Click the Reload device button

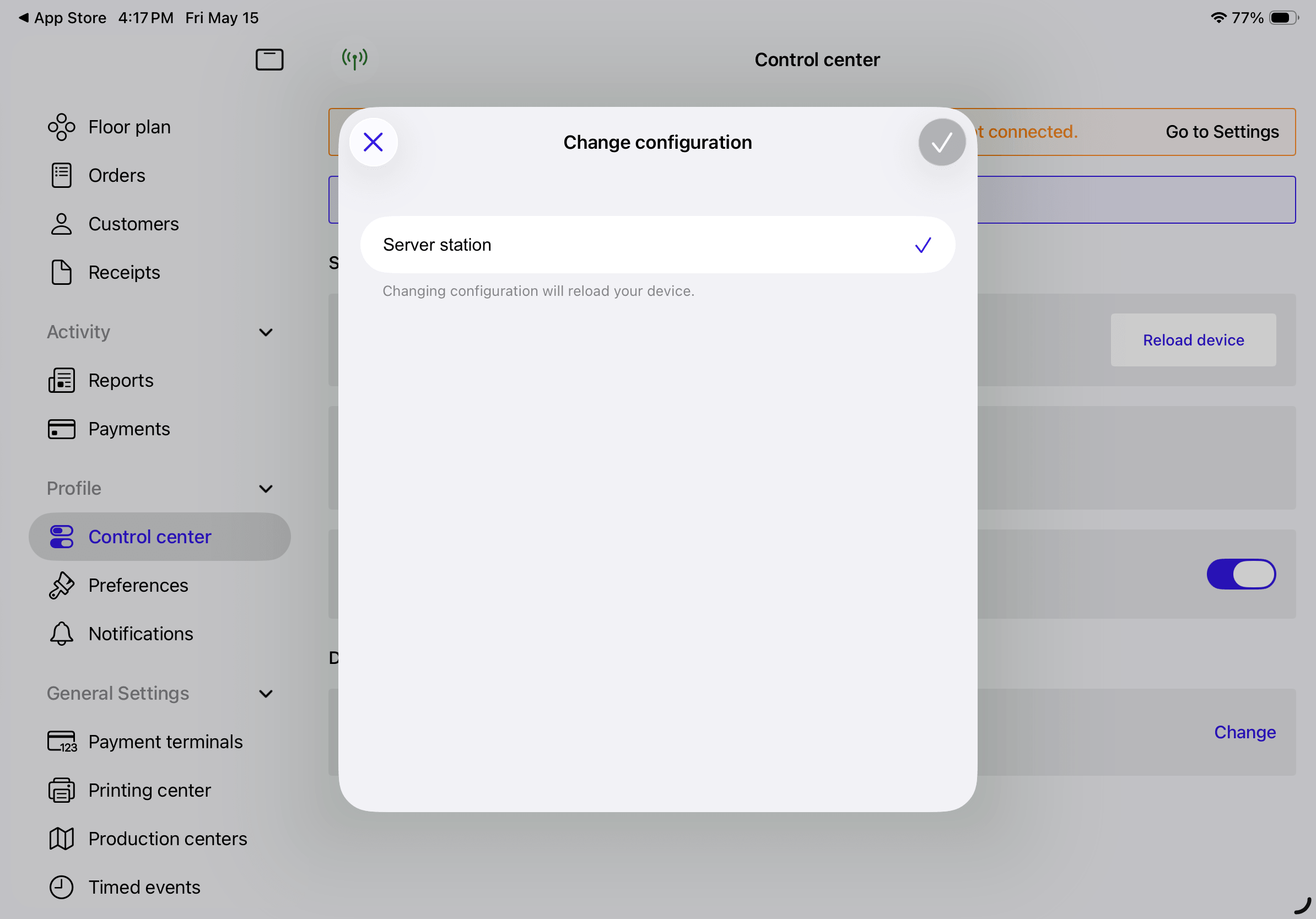coord(1193,340)
